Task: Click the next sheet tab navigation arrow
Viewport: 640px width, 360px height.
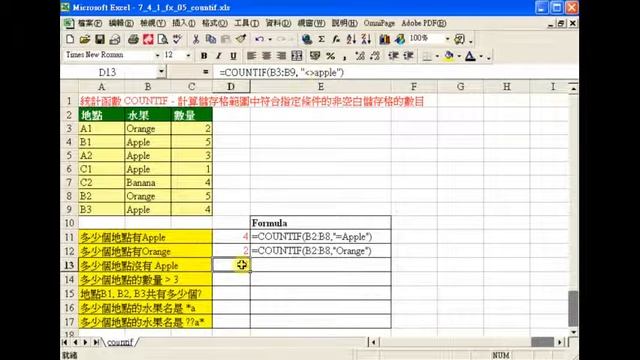Action: pyautogui.click(x=85, y=342)
